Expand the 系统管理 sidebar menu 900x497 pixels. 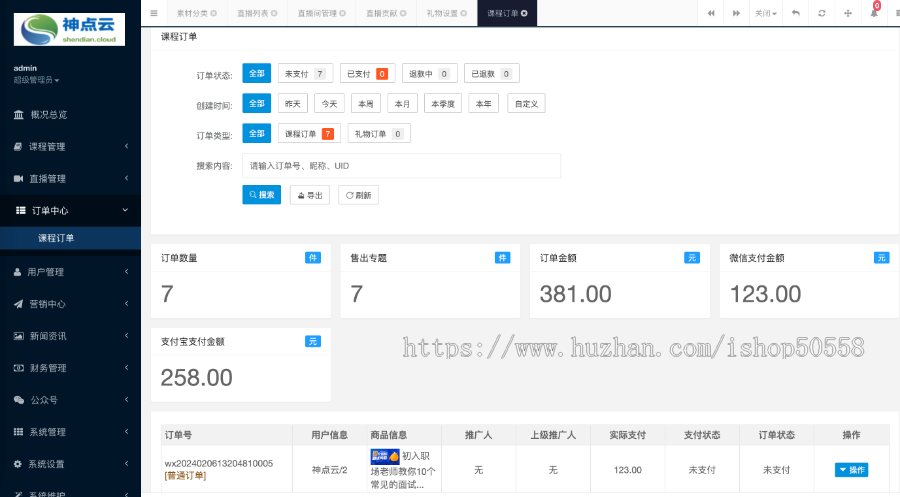coord(70,432)
